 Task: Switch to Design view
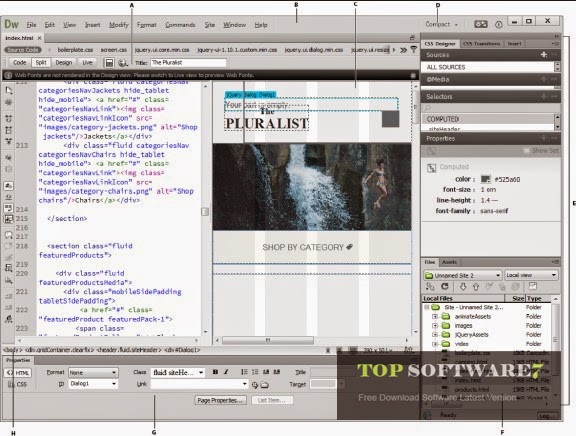64,62
